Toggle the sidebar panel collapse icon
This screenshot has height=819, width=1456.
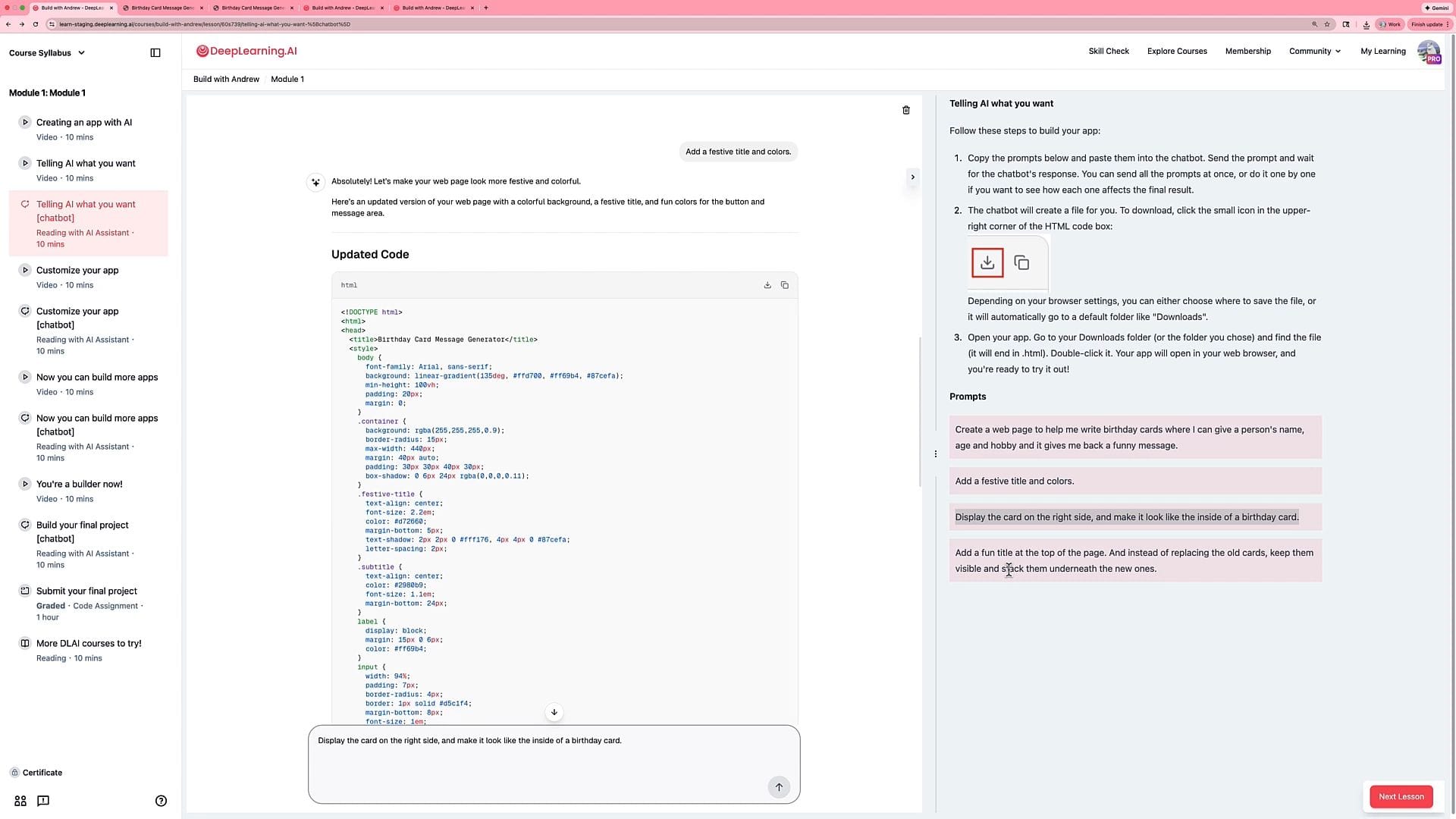[155, 53]
